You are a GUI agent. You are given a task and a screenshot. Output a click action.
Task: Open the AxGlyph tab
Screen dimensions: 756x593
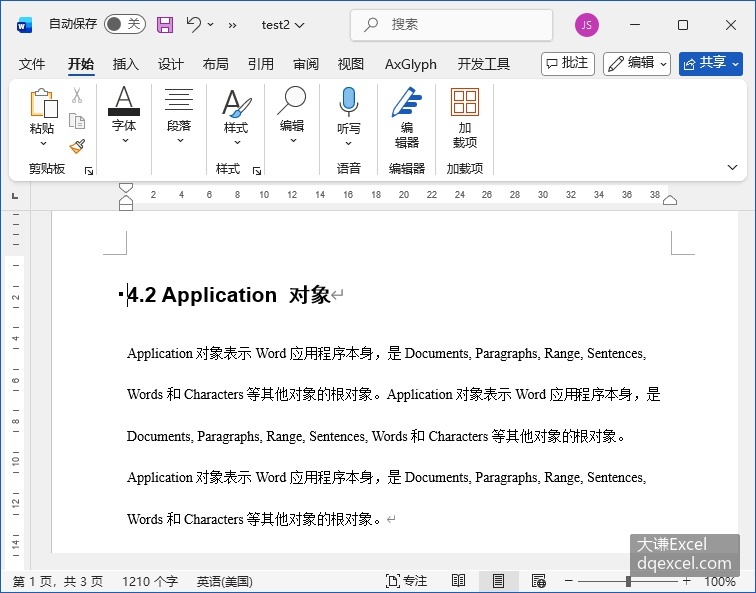pos(411,64)
